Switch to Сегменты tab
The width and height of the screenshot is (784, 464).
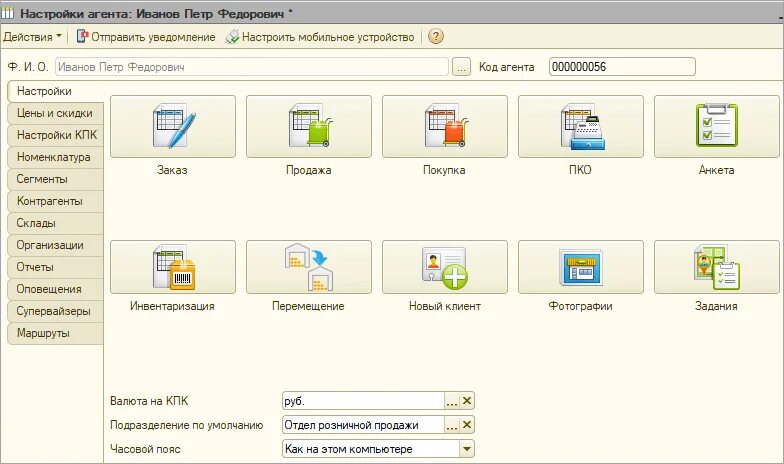coord(55,179)
